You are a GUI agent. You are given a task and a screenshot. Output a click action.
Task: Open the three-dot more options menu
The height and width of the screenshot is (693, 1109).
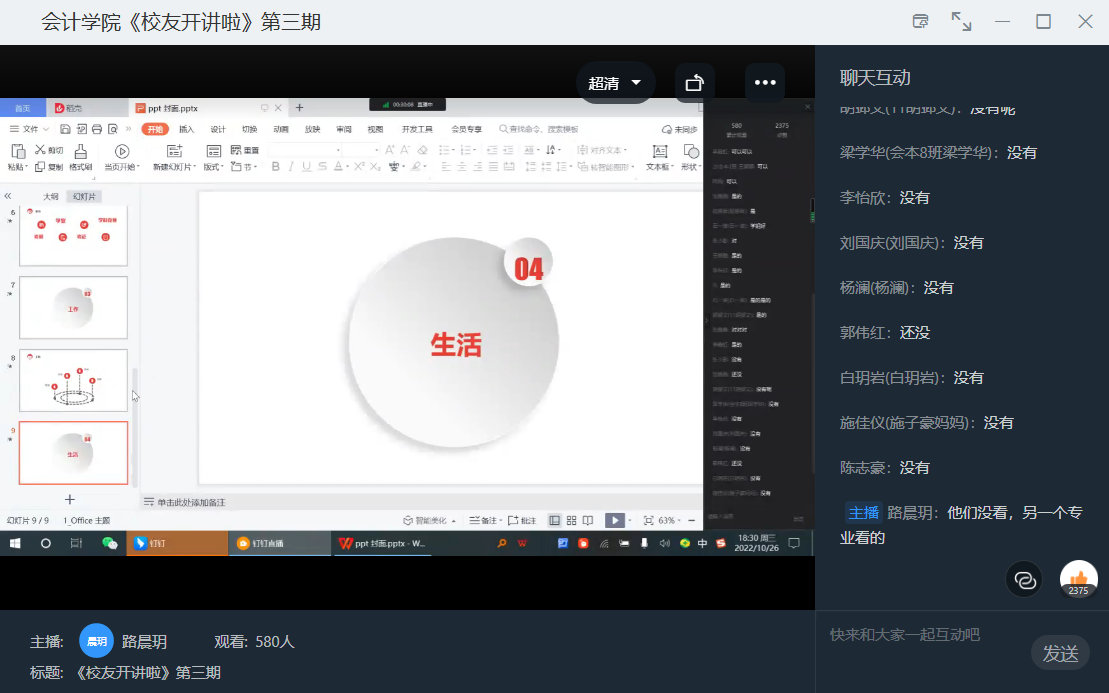[765, 83]
